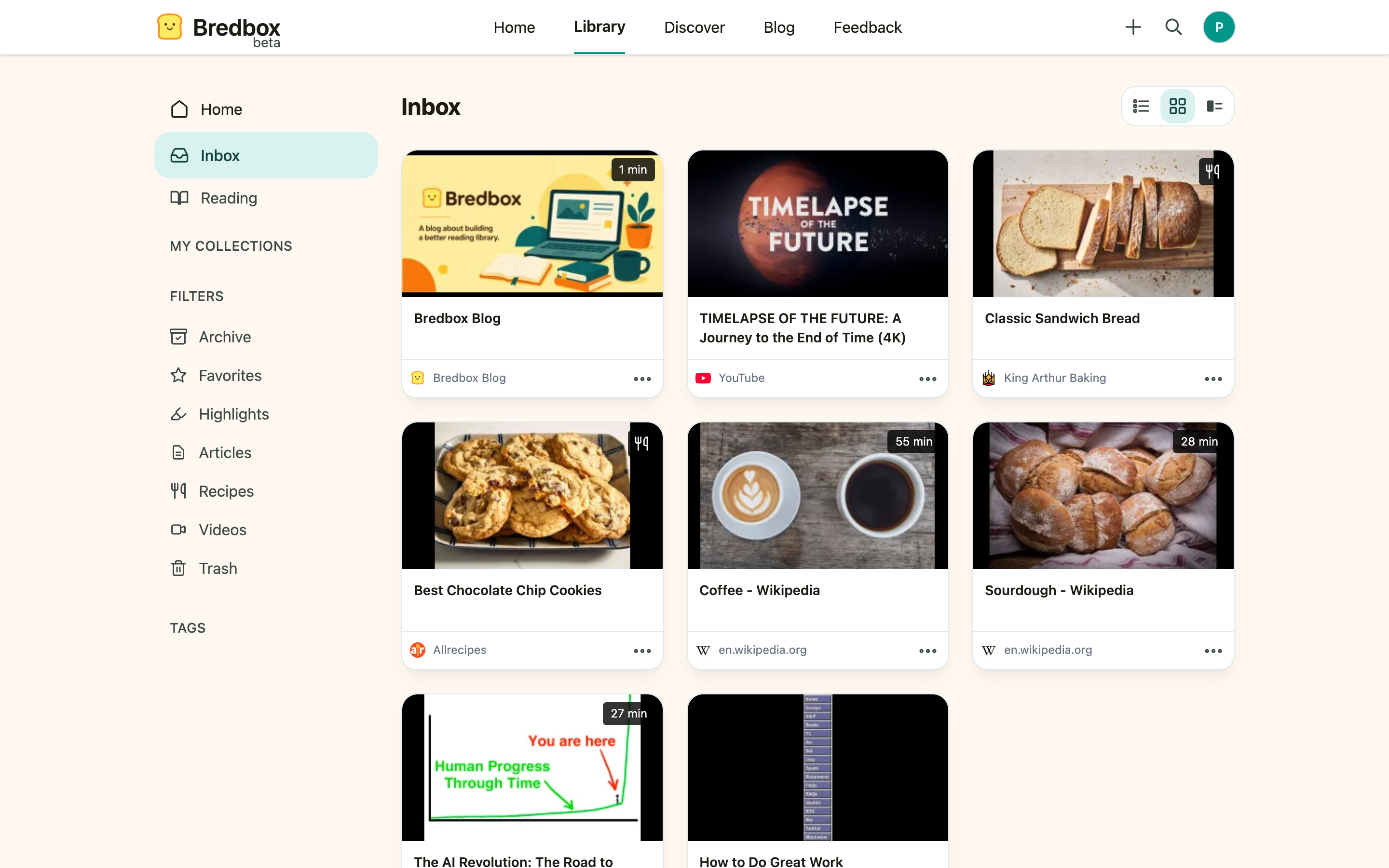The height and width of the screenshot is (868, 1389).
Task: Click recipe badge on Sandwich Bread card
Action: pyautogui.click(x=1212, y=171)
